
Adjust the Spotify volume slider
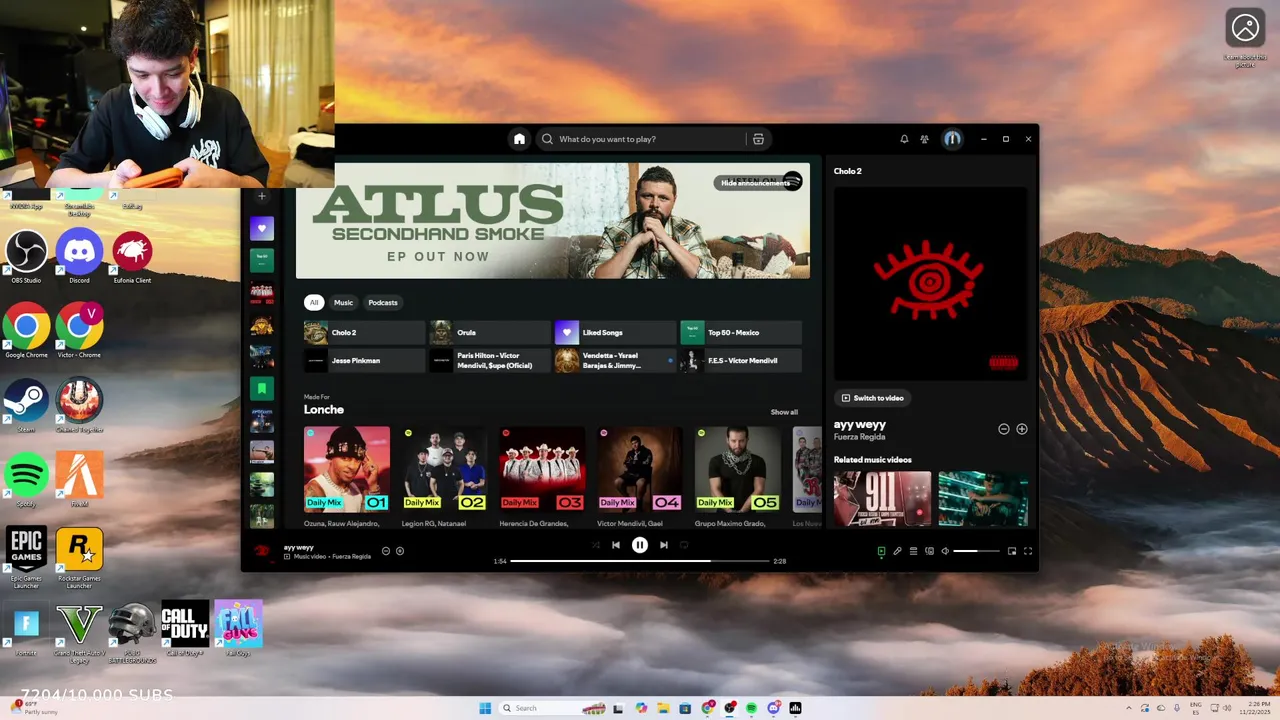pos(976,551)
